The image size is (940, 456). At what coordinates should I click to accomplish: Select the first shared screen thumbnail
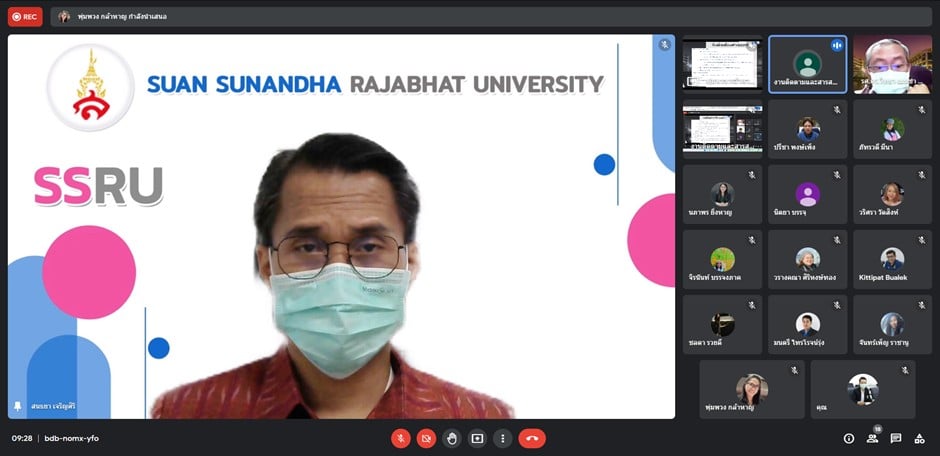(x=722, y=64)
